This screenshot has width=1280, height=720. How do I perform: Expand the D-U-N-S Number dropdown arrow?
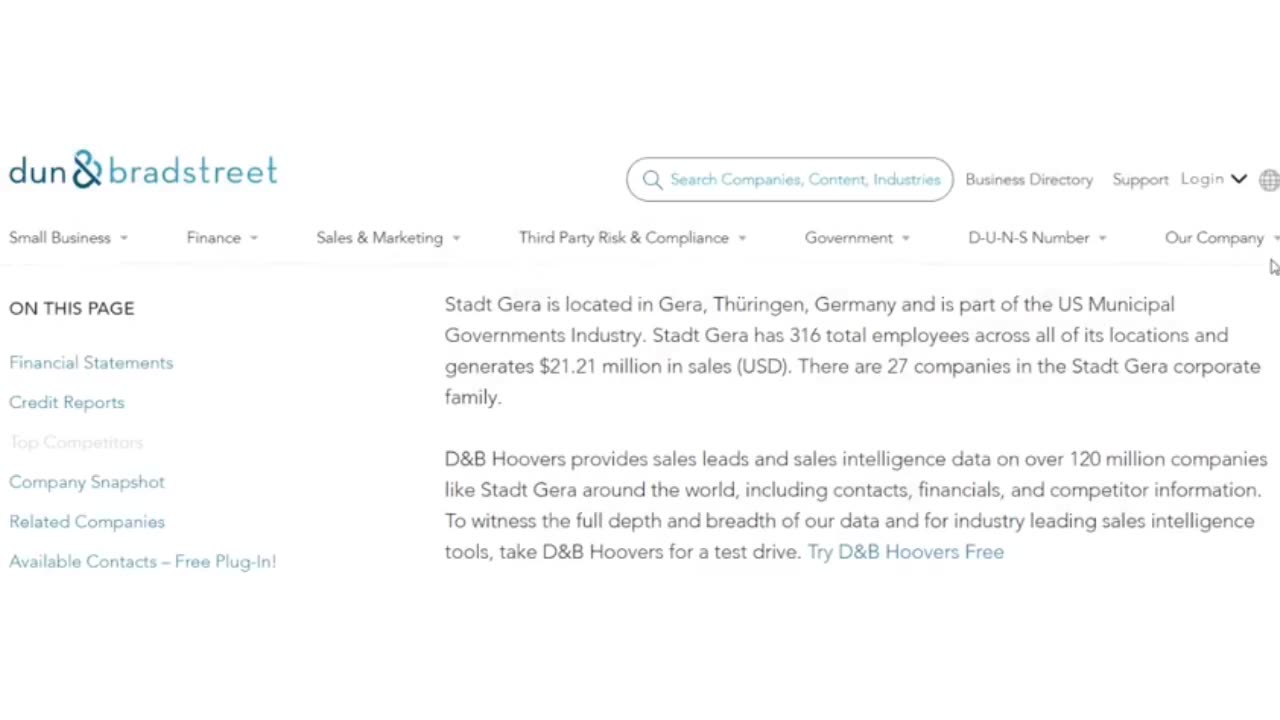tap(1102, 238)
